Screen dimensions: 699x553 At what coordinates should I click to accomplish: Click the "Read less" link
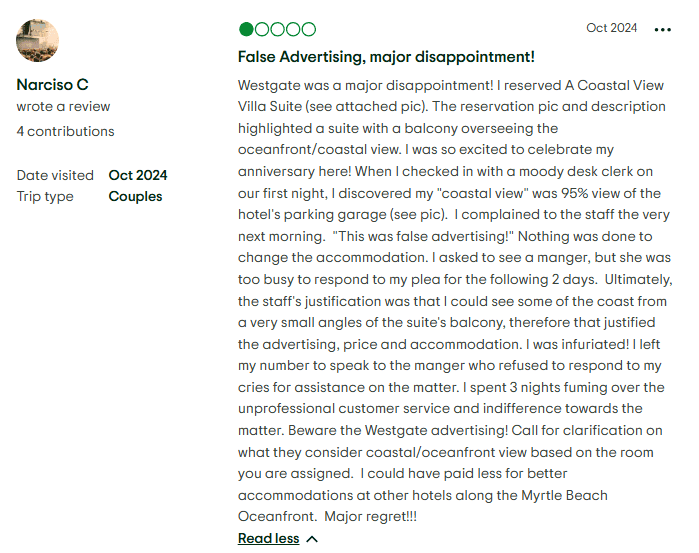click(x=268, y=539)
